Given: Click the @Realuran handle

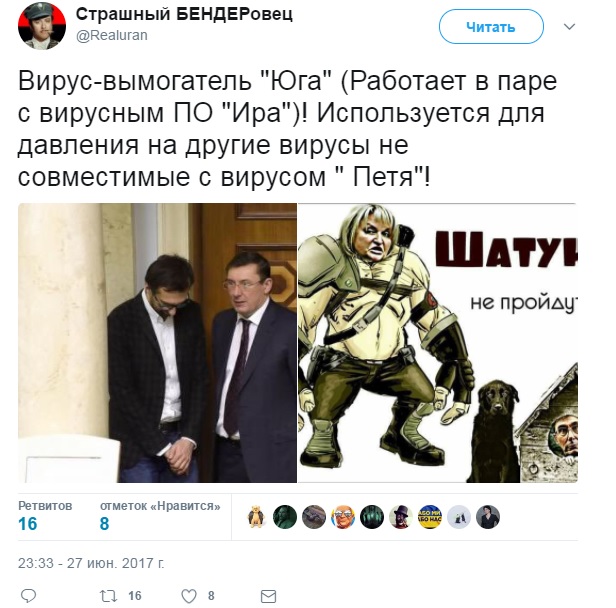Looking at the screenshot, I should point(112,35).
